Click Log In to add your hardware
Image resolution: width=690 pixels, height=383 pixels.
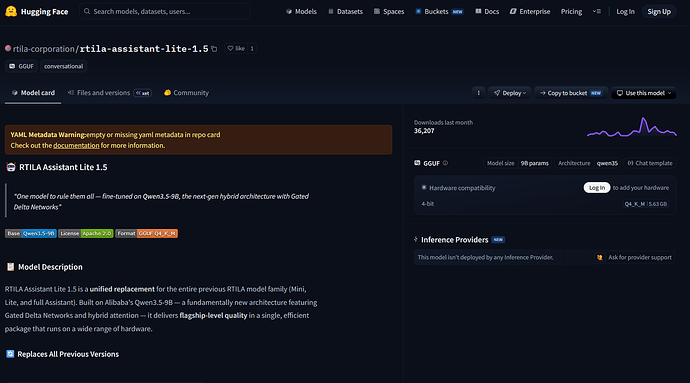tap(597, 188)
